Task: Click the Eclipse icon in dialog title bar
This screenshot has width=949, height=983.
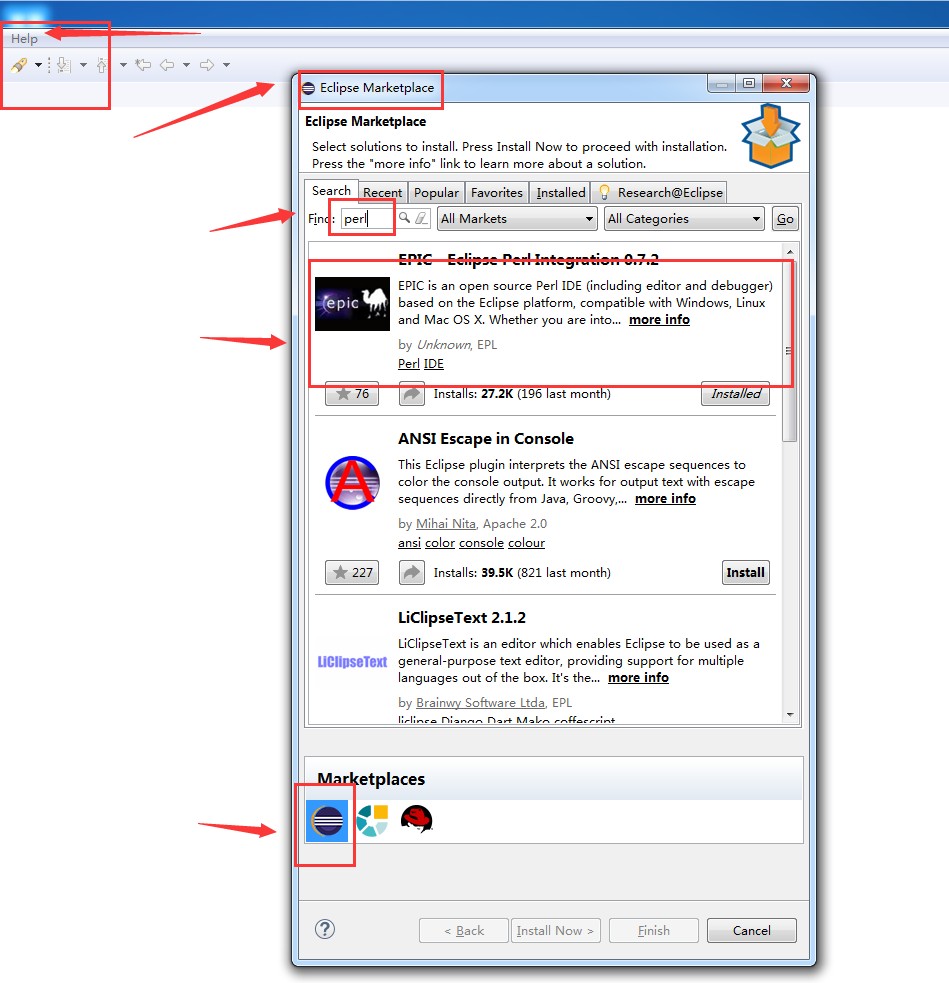Action: coord(308,88)
